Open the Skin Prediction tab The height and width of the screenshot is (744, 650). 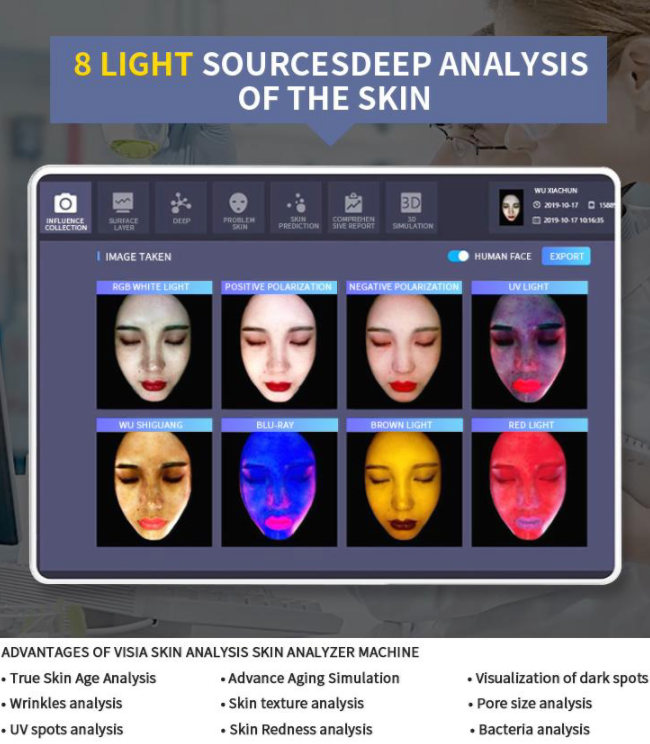(x=296, y=208)
